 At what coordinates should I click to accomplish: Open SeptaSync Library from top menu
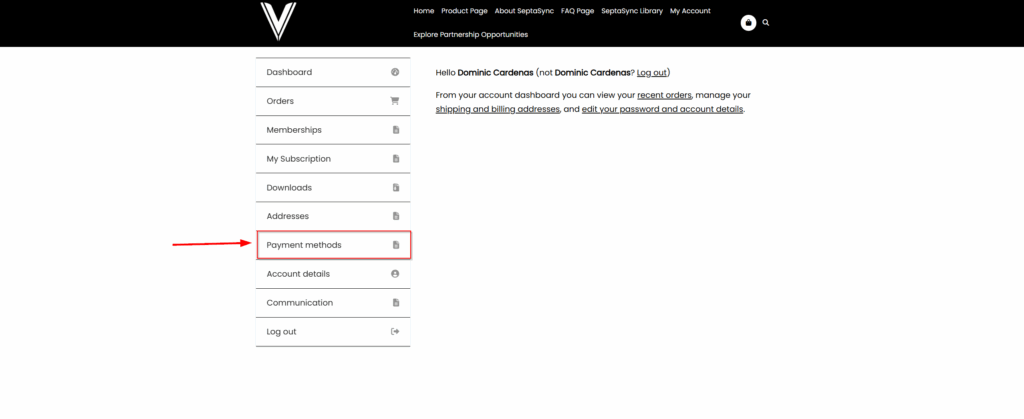(631, 11)
